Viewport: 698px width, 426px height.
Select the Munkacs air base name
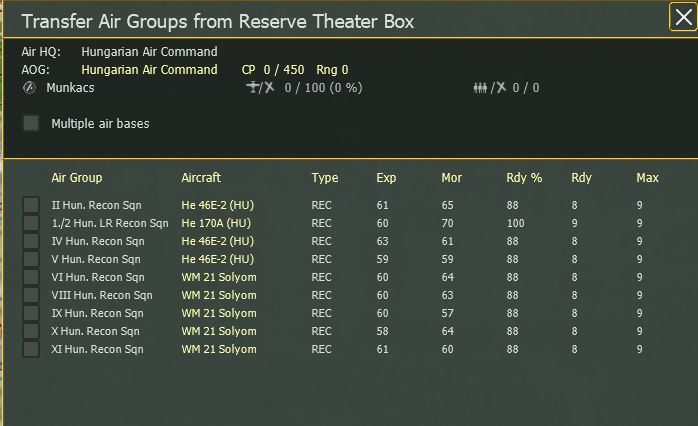[70, 88]
